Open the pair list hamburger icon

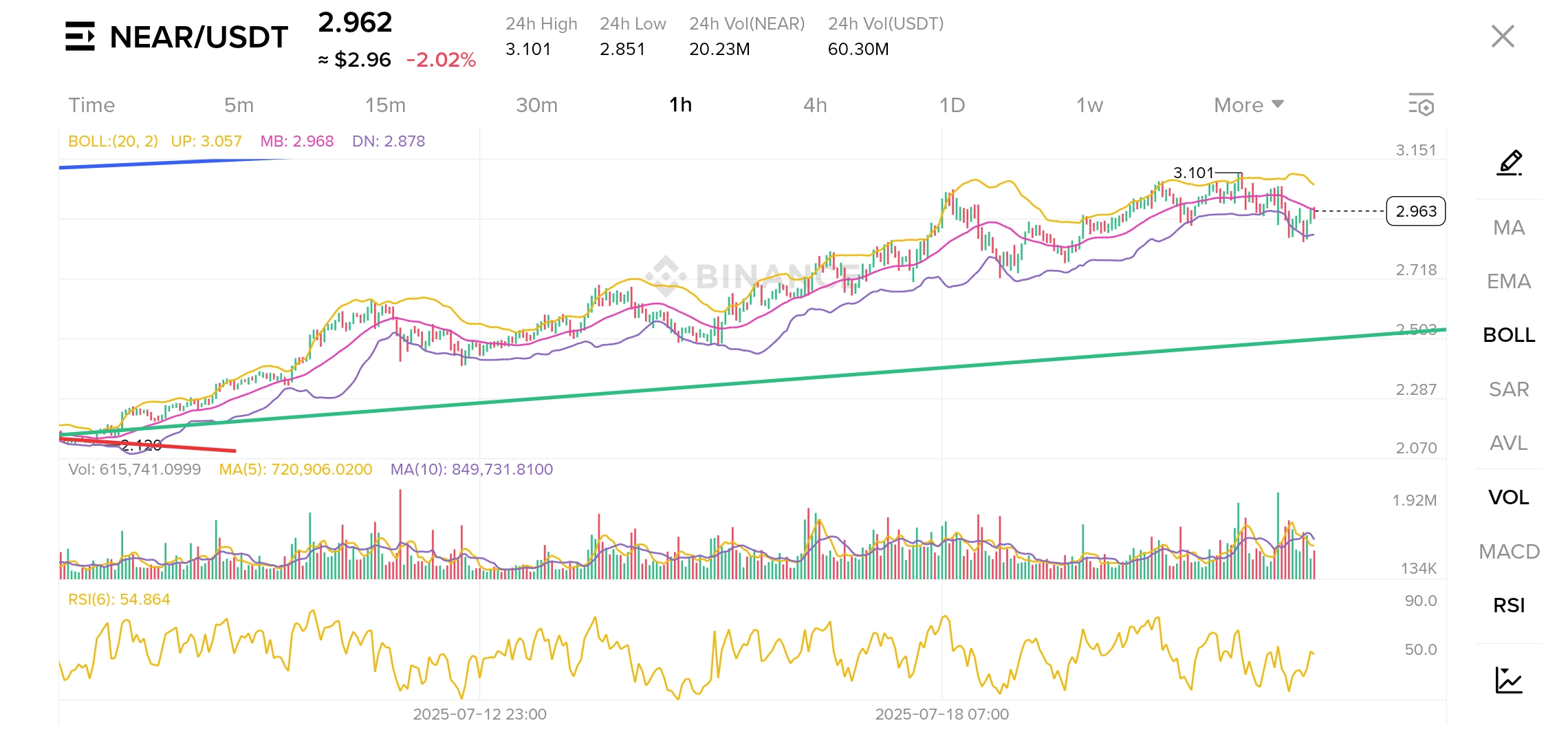coord(80,36)
